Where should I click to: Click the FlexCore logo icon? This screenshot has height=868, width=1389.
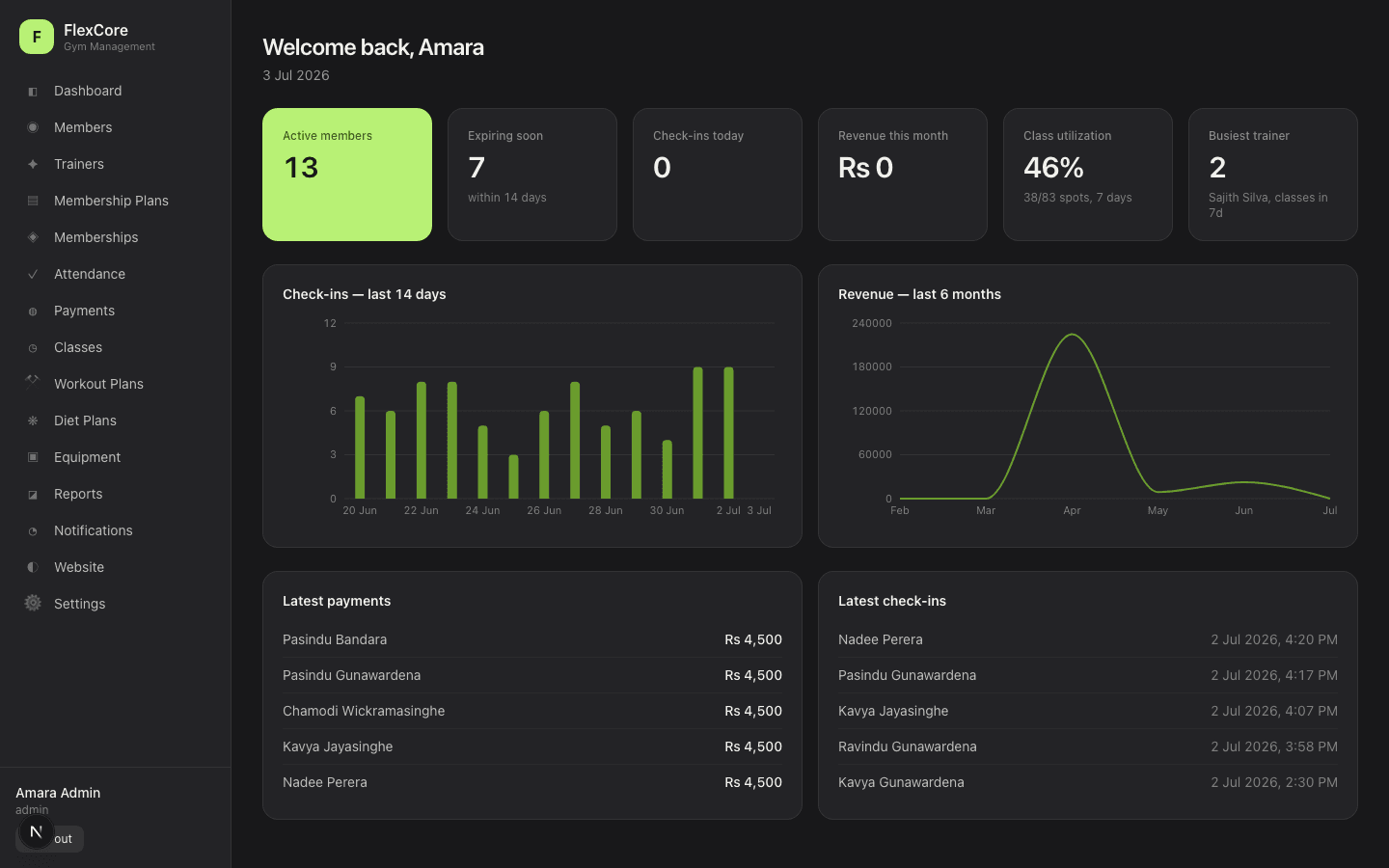(37, 37)
